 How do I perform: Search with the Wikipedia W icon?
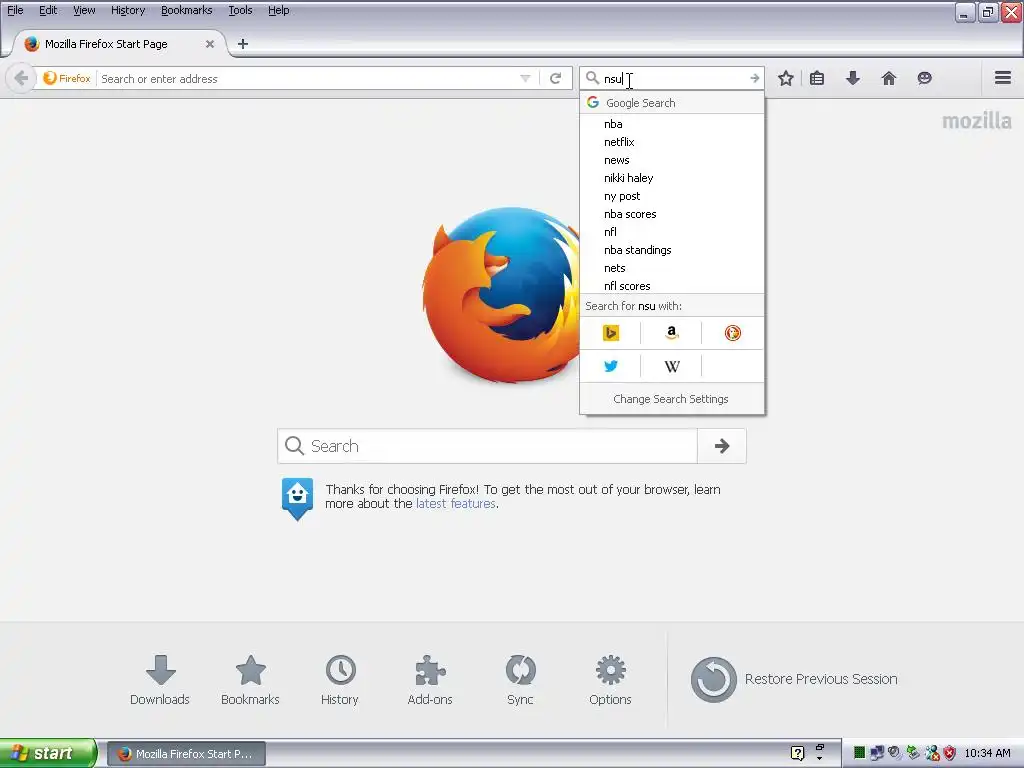(x=671, y=366)
